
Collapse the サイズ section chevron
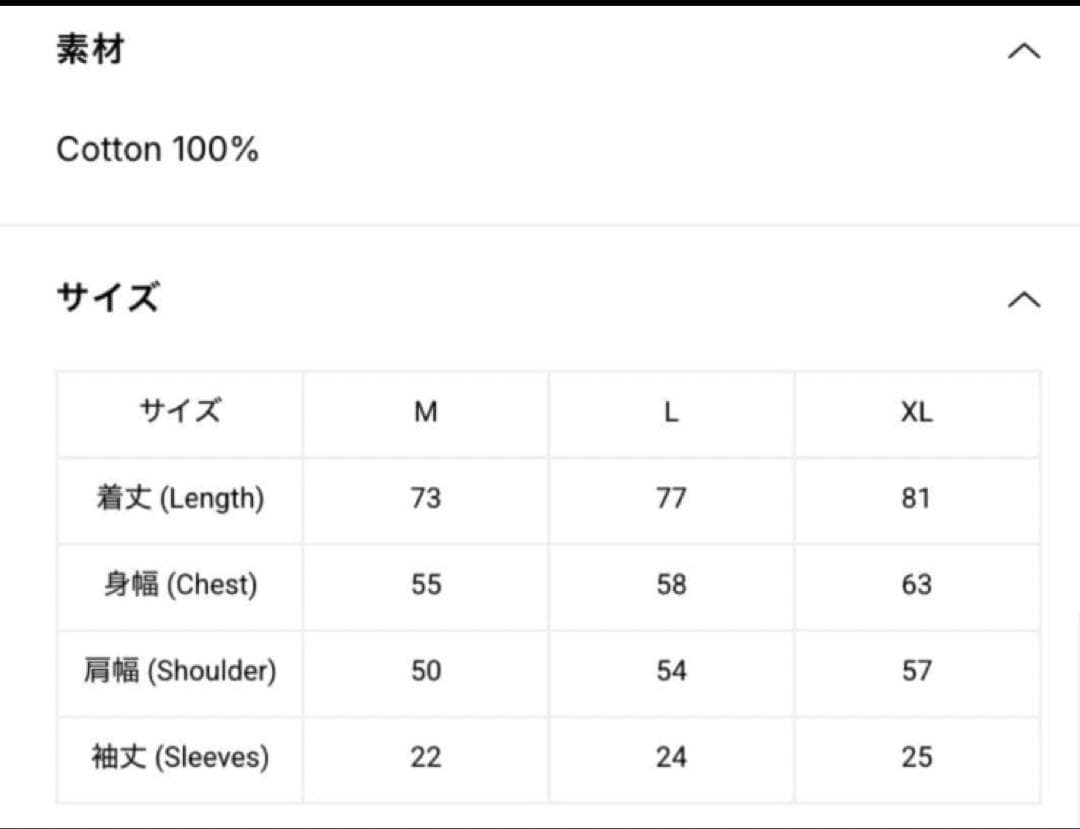(1023, 299)
